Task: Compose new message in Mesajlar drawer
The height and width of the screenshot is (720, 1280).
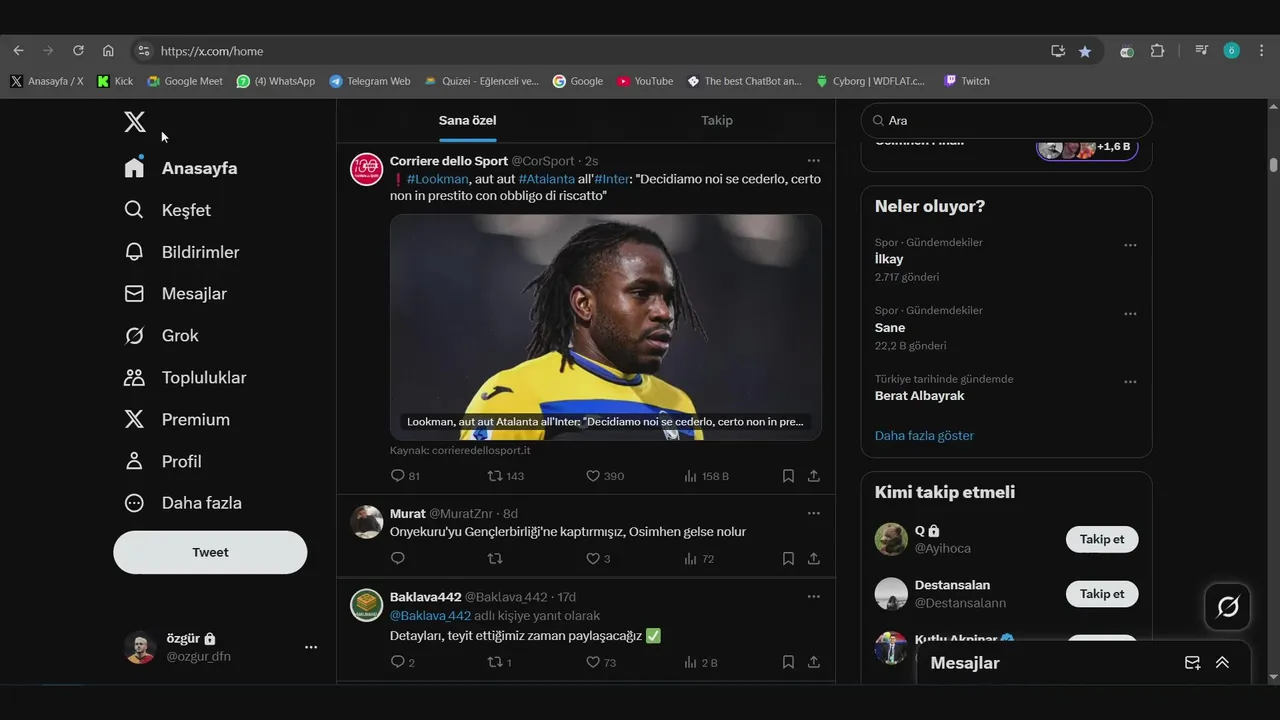Action: 1192,663
